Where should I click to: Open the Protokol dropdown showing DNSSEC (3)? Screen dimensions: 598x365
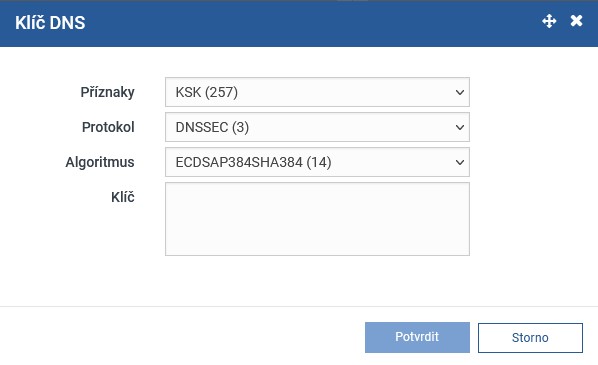tap(317, 127)
